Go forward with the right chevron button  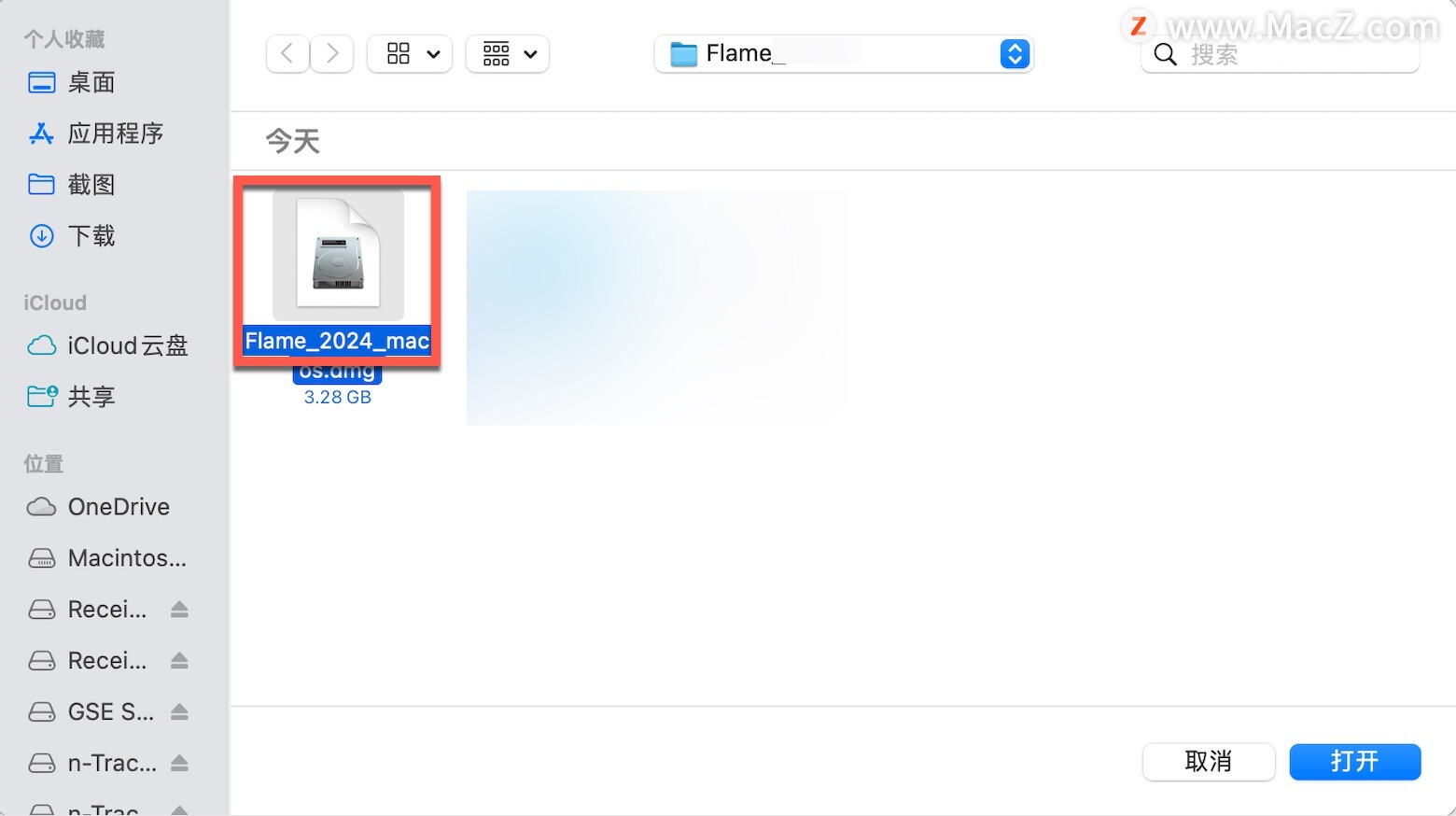[x=331, y=54]
